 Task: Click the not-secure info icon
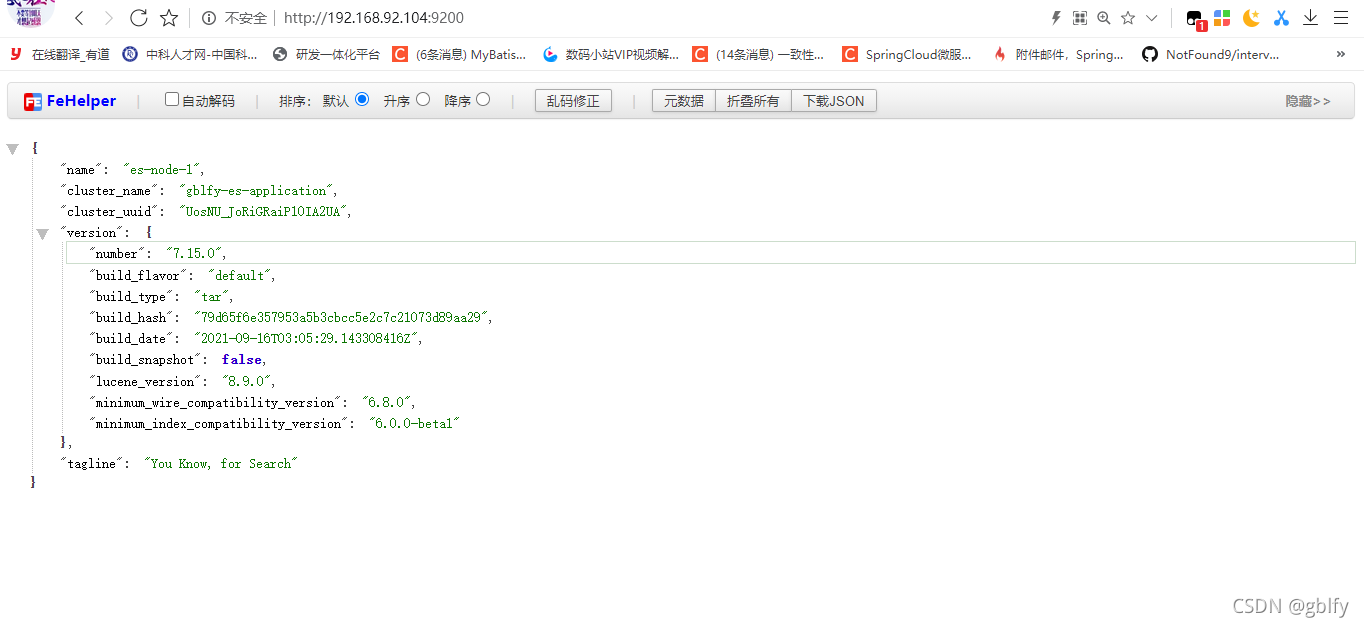point(209,18)
